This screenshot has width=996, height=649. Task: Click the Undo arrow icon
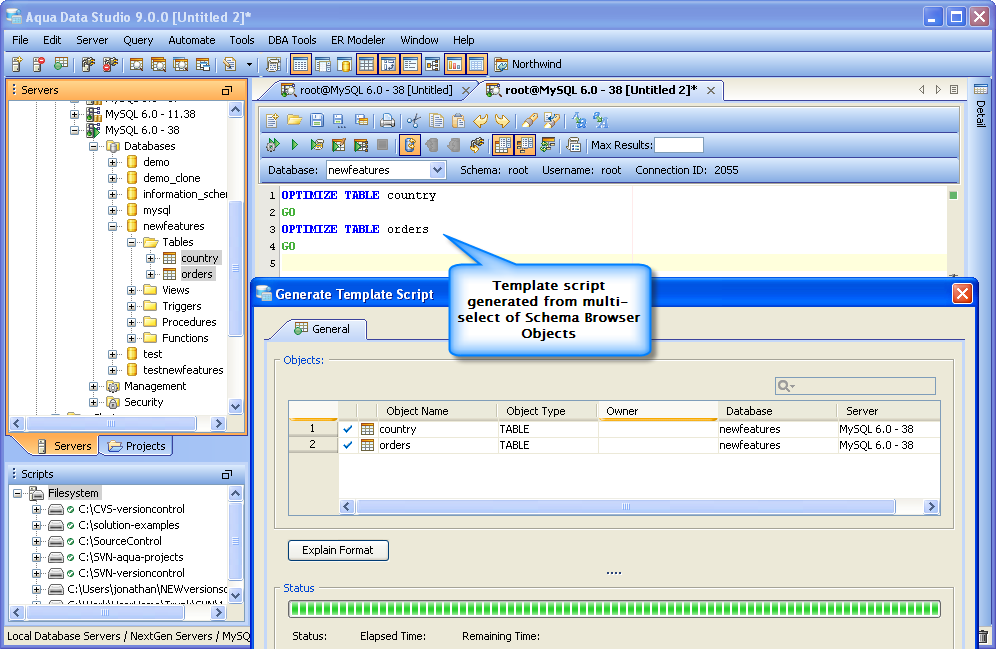tap(480, 121)
